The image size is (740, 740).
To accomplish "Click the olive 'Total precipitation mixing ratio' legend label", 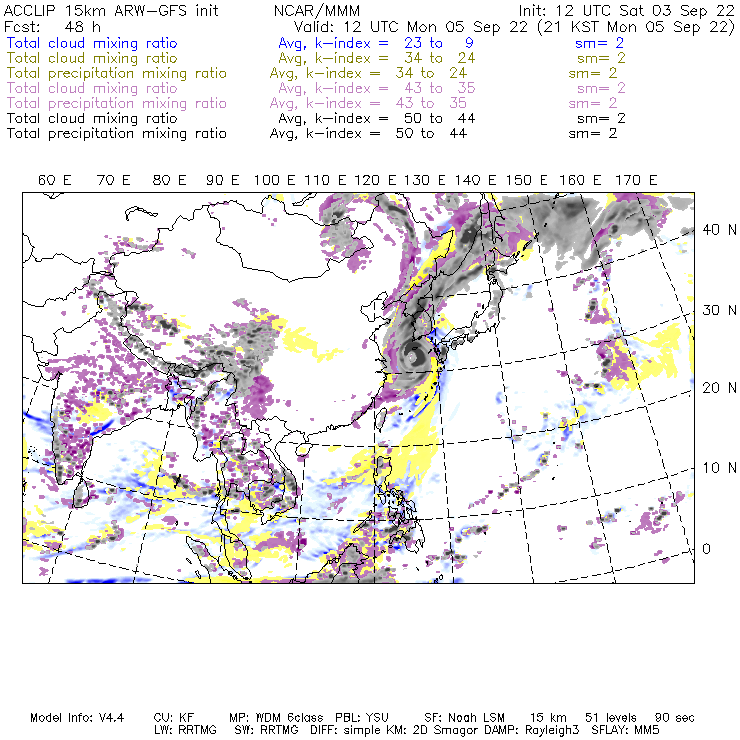I will (x=117, y=73).
